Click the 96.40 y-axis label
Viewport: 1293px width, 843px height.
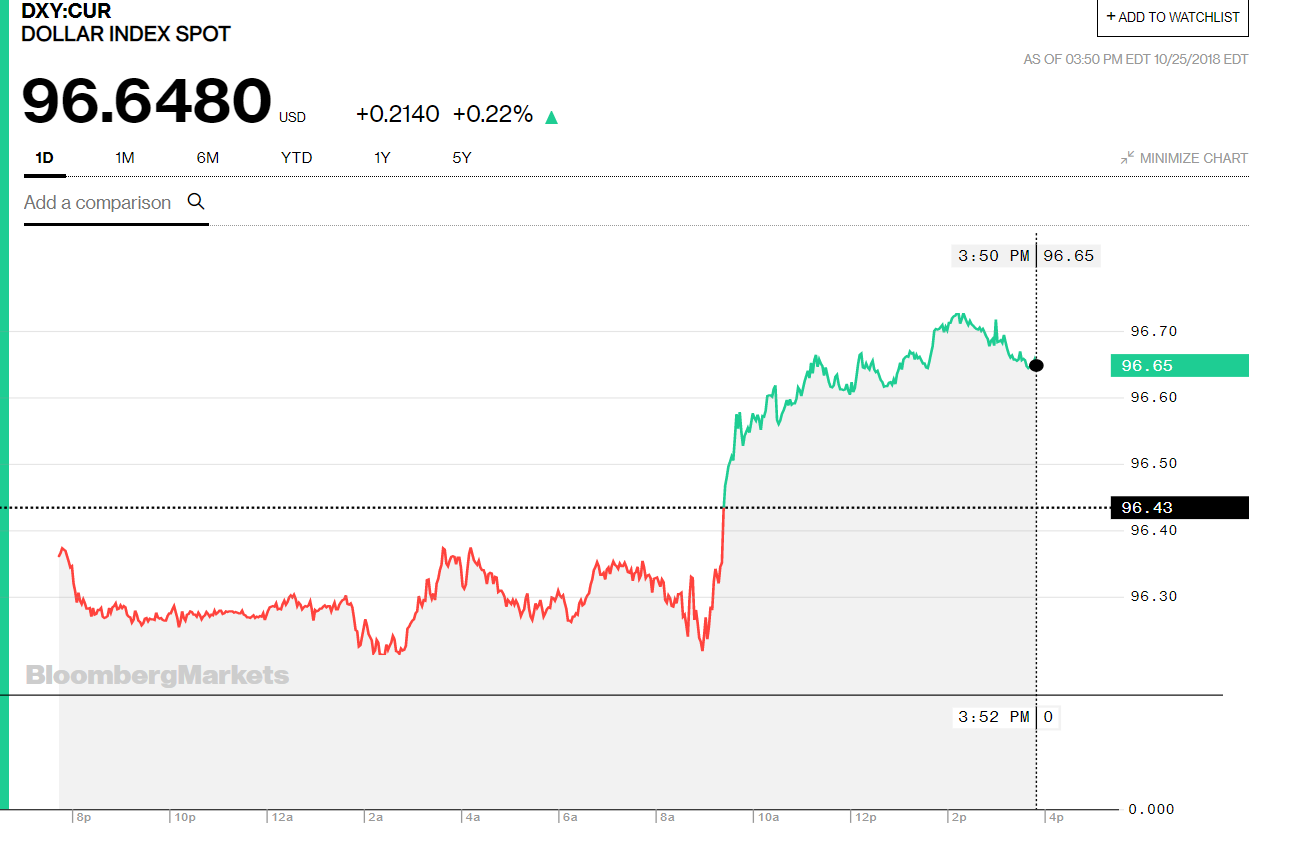[x=1153, y=530]
